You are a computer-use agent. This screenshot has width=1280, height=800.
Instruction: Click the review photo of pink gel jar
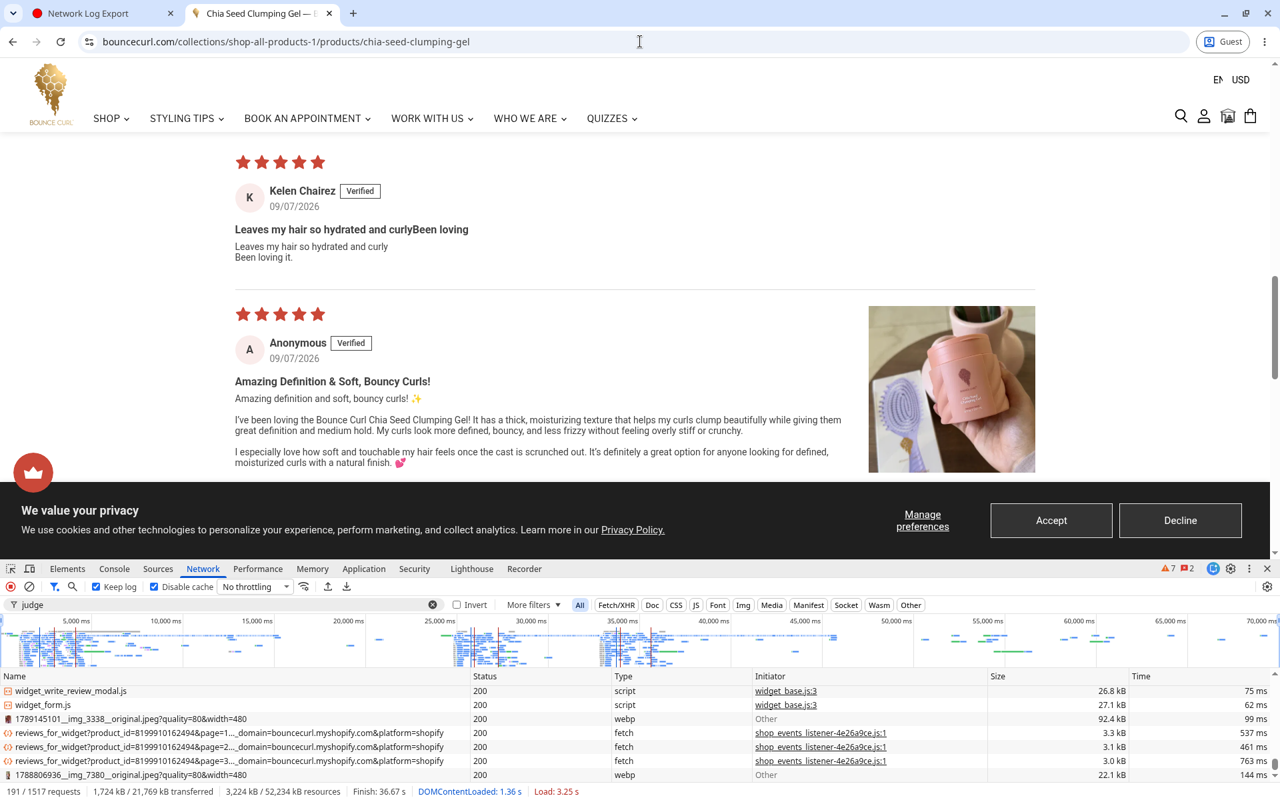952,389
